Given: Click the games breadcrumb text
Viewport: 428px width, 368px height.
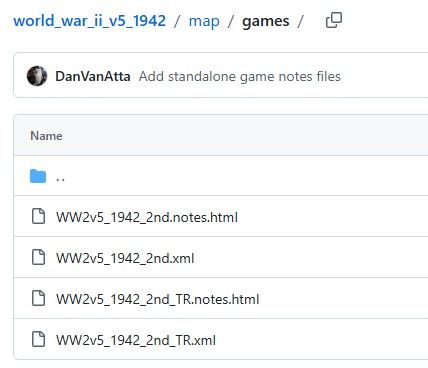Looking at the screenshot, I should tap(266, 22).
